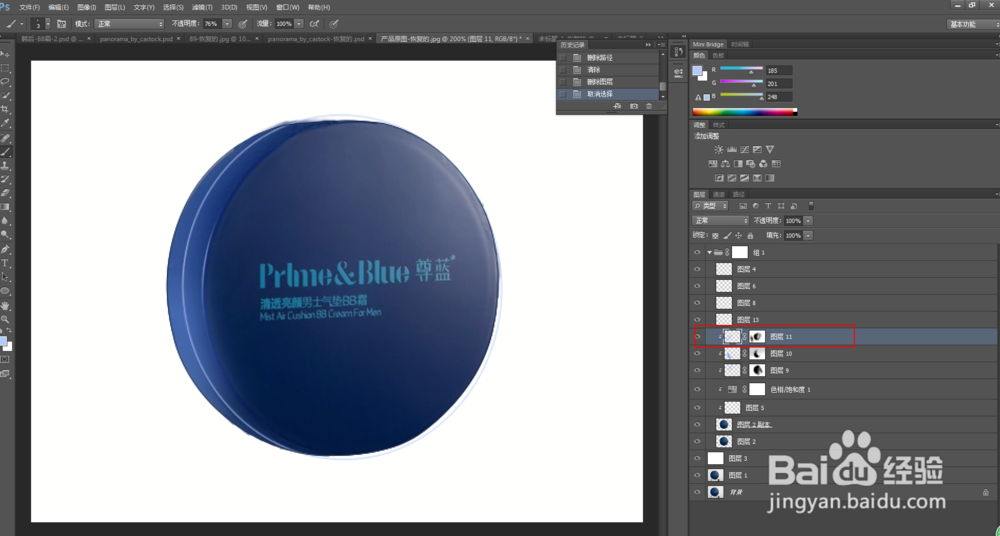1000x536 pixels.
Task: Toggle visibility of 图层 11
Action: tap(696, 336)
